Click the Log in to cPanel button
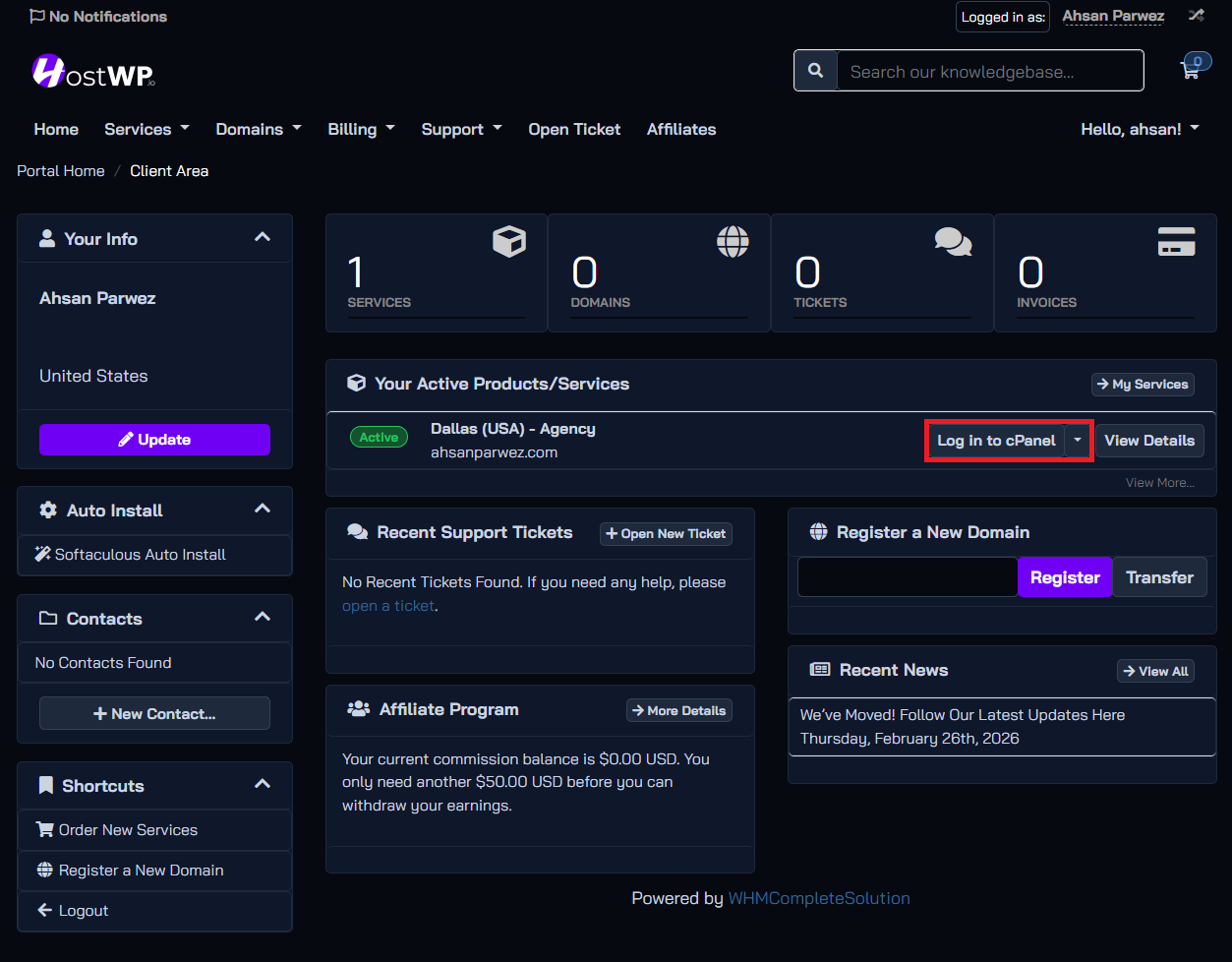Image resolution: width=1232 pixels, height=962 pixels. tap(995, 441)
